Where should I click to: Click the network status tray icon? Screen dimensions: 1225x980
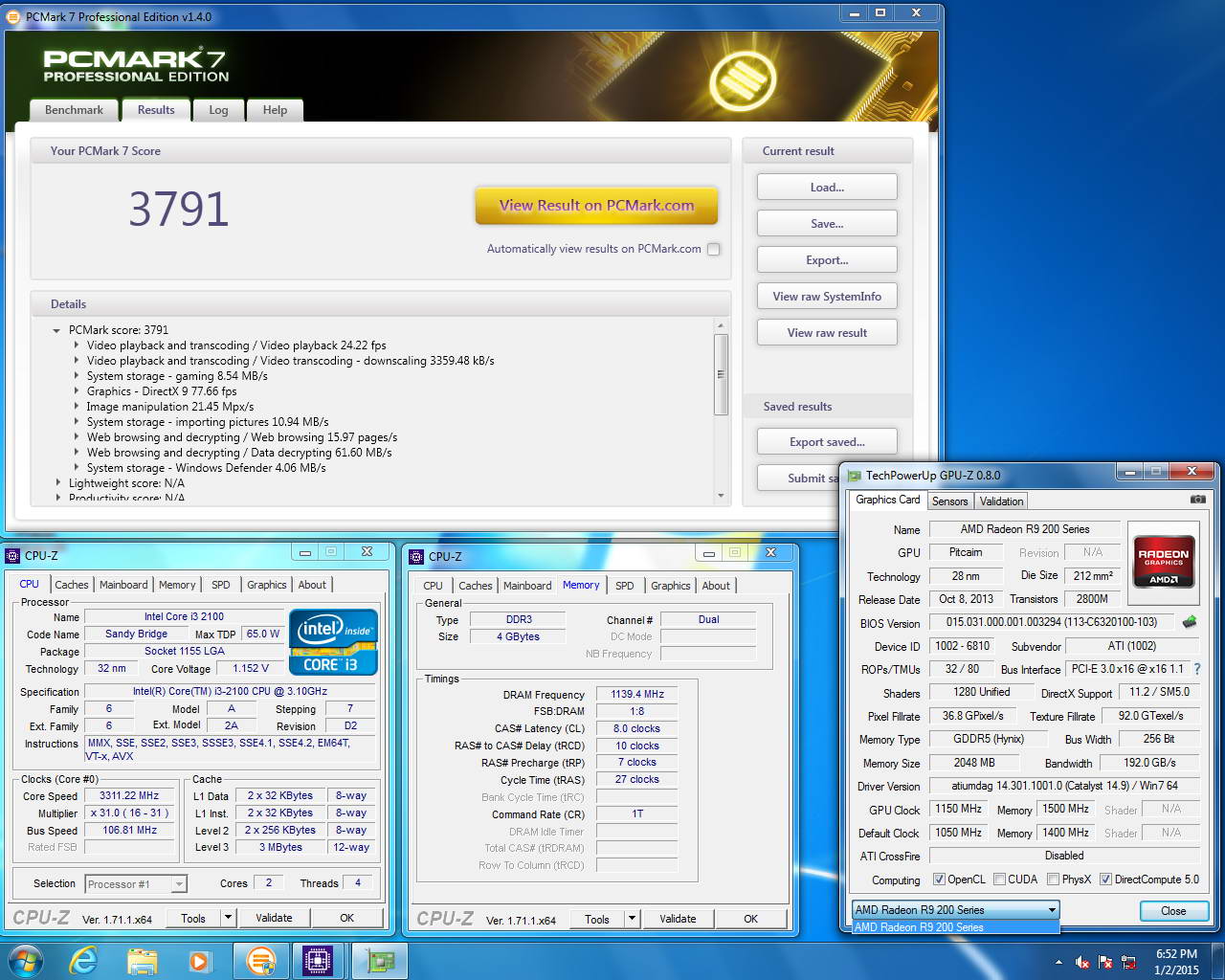tap(1128, 962)
